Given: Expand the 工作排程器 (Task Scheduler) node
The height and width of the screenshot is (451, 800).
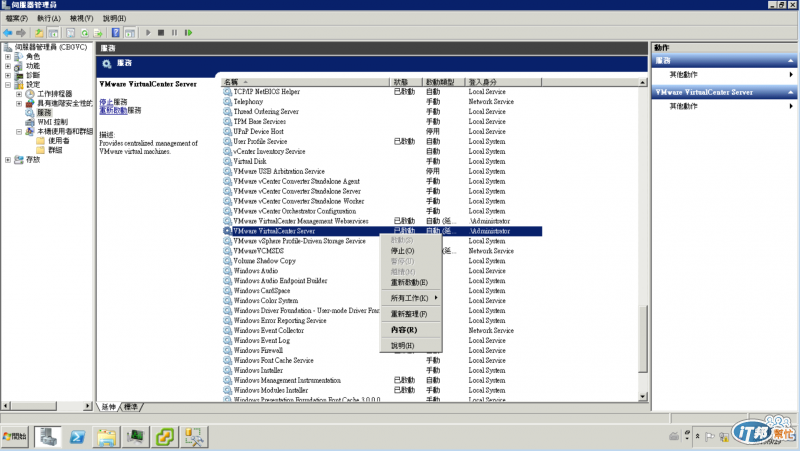Looking at the screenshot, I should coord(19,94).
